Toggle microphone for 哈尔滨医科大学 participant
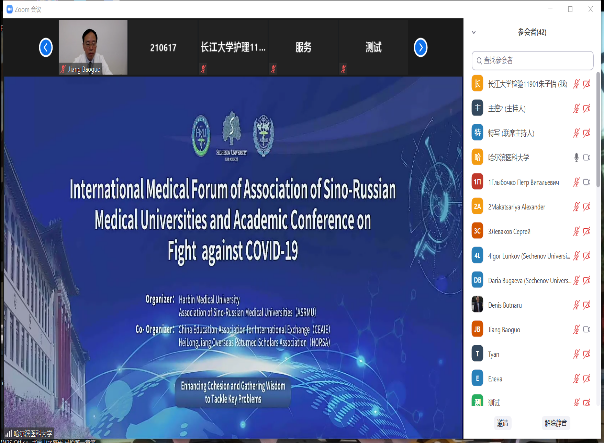The height and width of the screenshot is (443, 604). (576, 157)
